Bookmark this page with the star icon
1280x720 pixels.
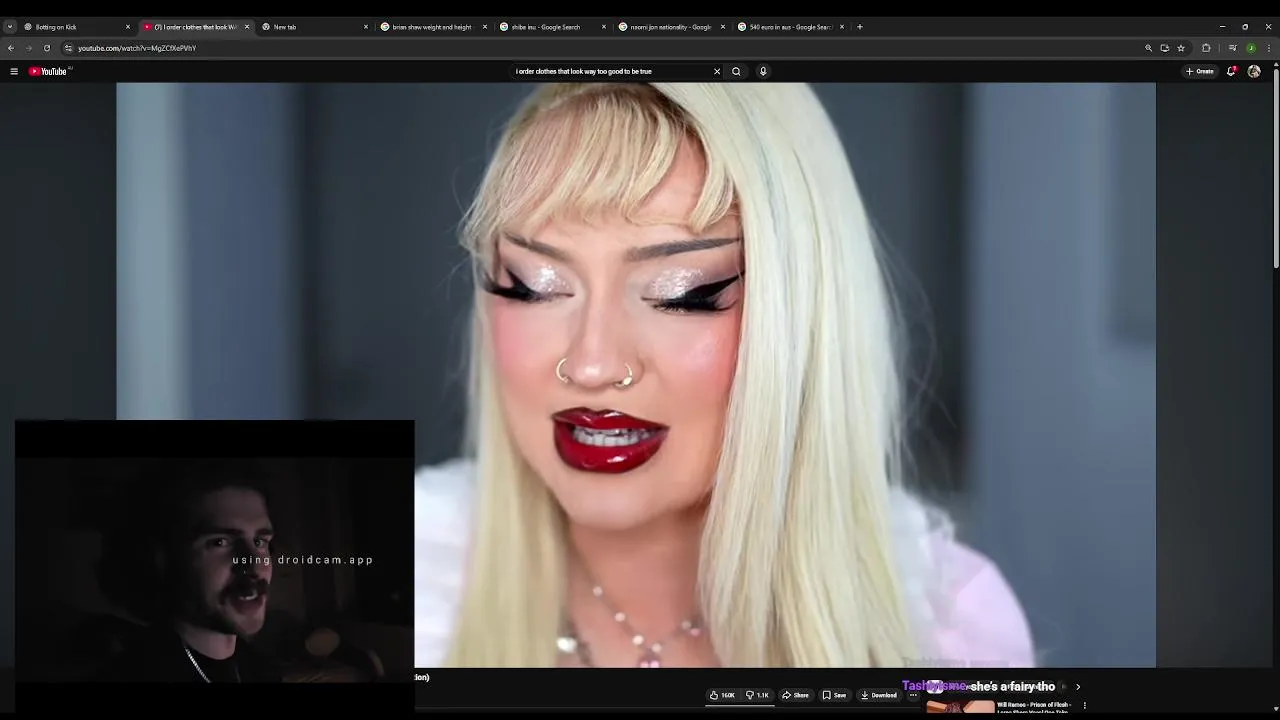click(1180, 48)
